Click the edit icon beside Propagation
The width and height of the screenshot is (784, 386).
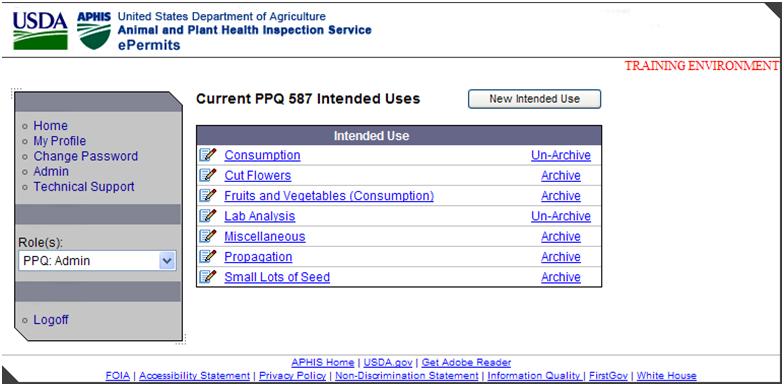point(208,256)
